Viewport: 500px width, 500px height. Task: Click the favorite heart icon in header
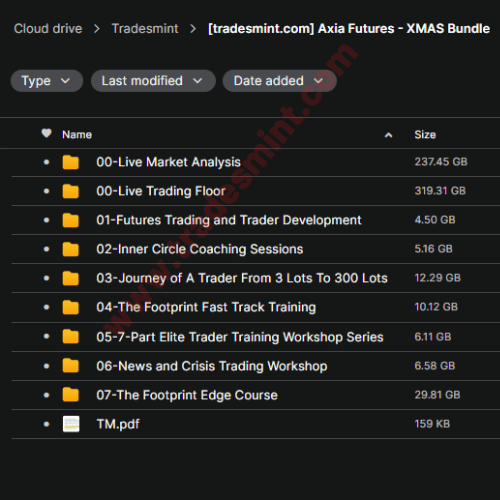[x=46, y=133]
